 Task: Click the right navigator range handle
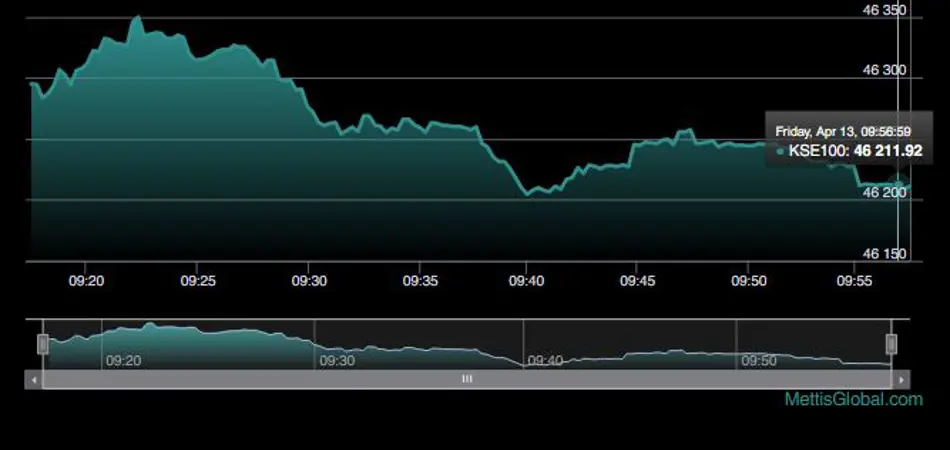[891, 345]
